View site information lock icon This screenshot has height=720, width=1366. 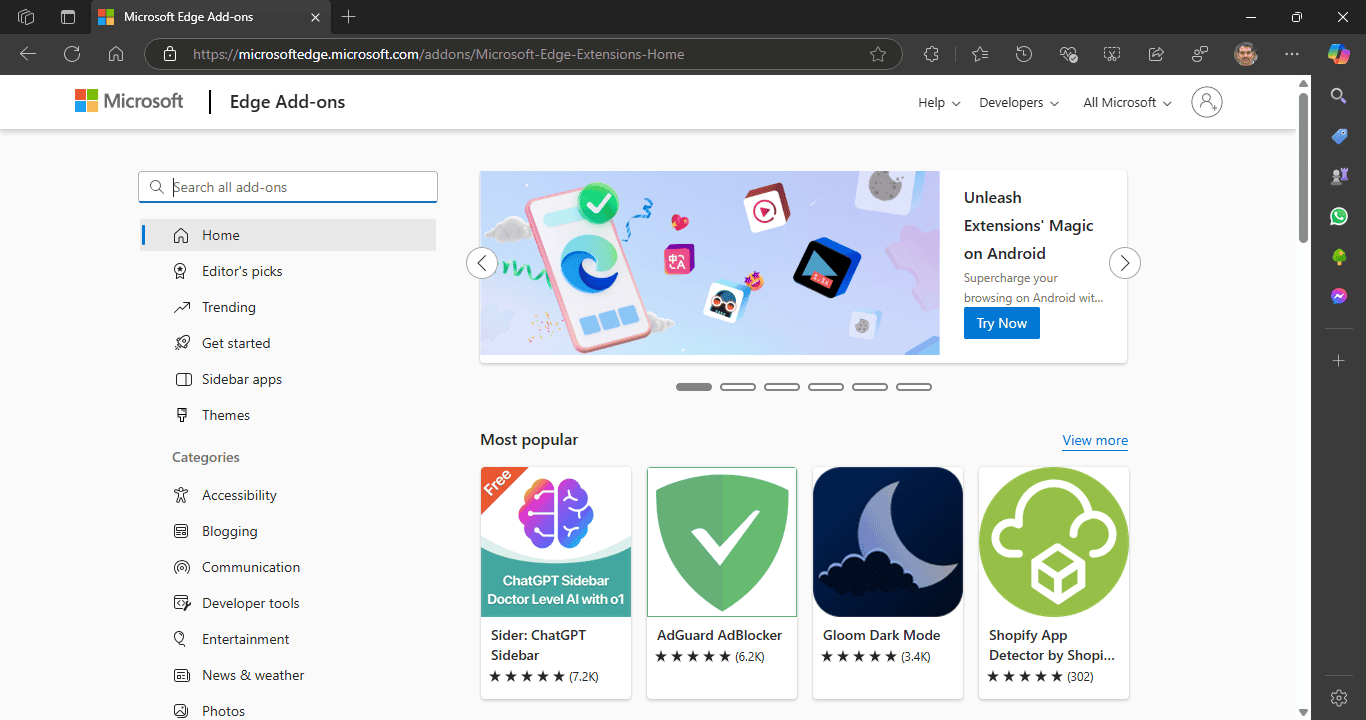point(170,54)
